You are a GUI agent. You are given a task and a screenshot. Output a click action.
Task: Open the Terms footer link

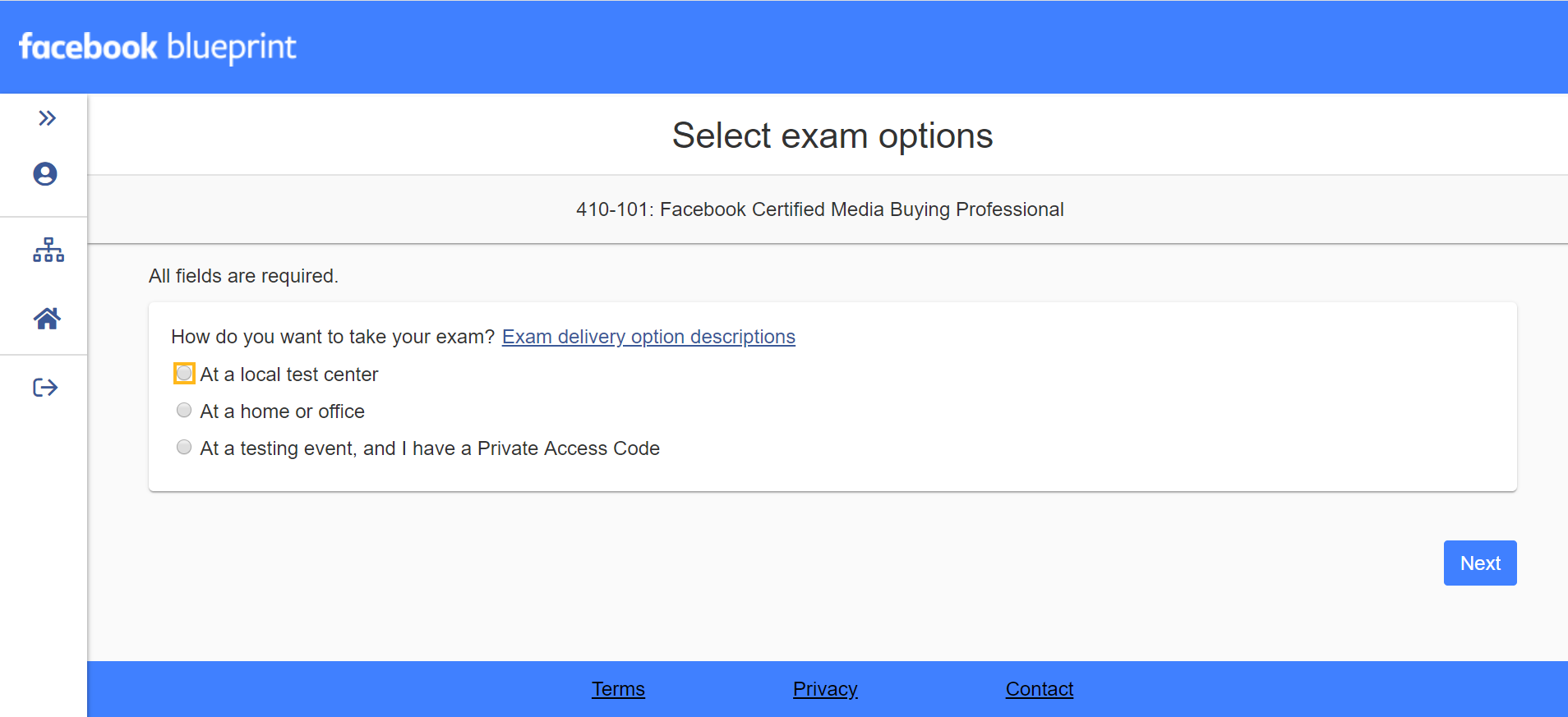[618, 689]
